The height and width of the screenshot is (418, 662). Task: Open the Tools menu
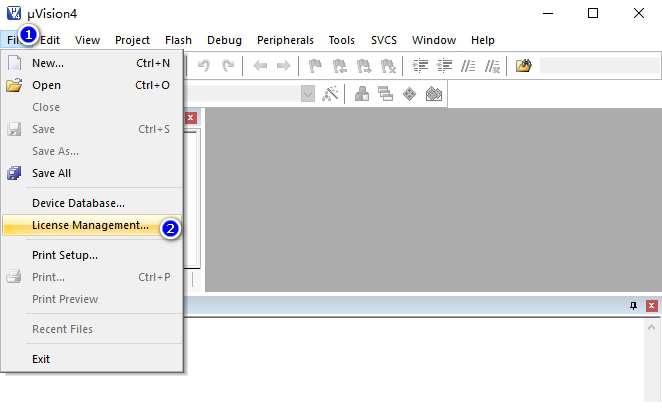click(342, 40)
